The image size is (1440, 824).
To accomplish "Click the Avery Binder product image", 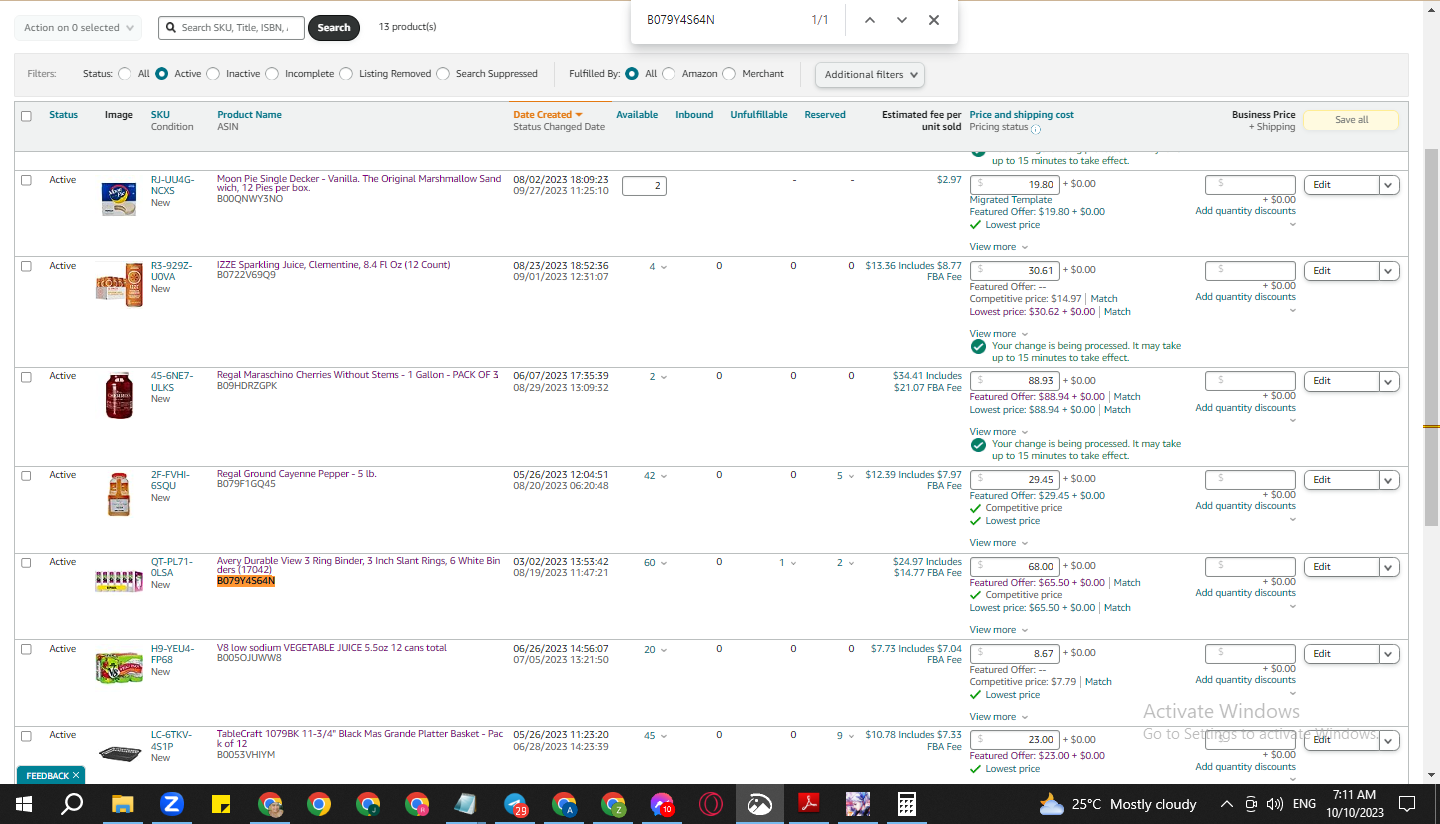I will pos(119,581).
